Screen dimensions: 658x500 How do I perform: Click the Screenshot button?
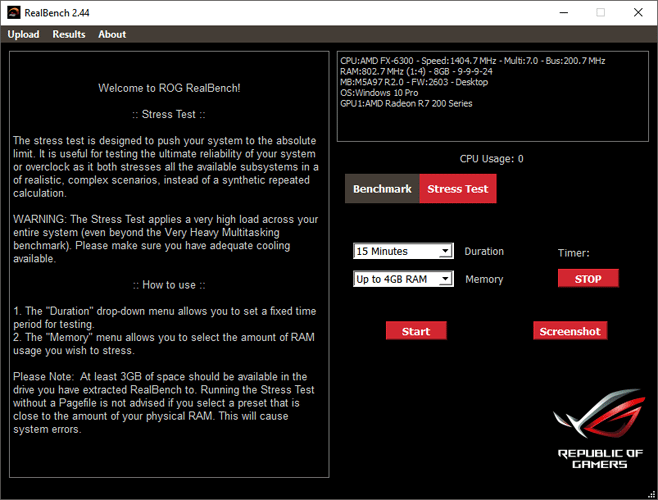pyautogui.click(x=570, y=331)
